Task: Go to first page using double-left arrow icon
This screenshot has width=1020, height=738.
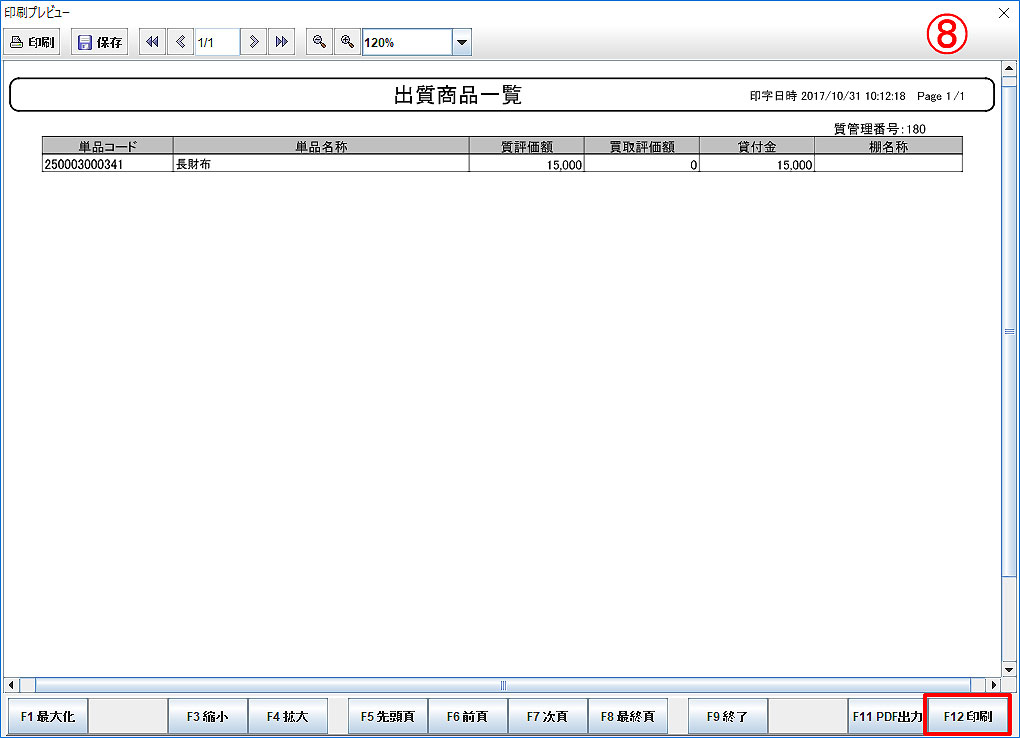Action: coord(152,42)
